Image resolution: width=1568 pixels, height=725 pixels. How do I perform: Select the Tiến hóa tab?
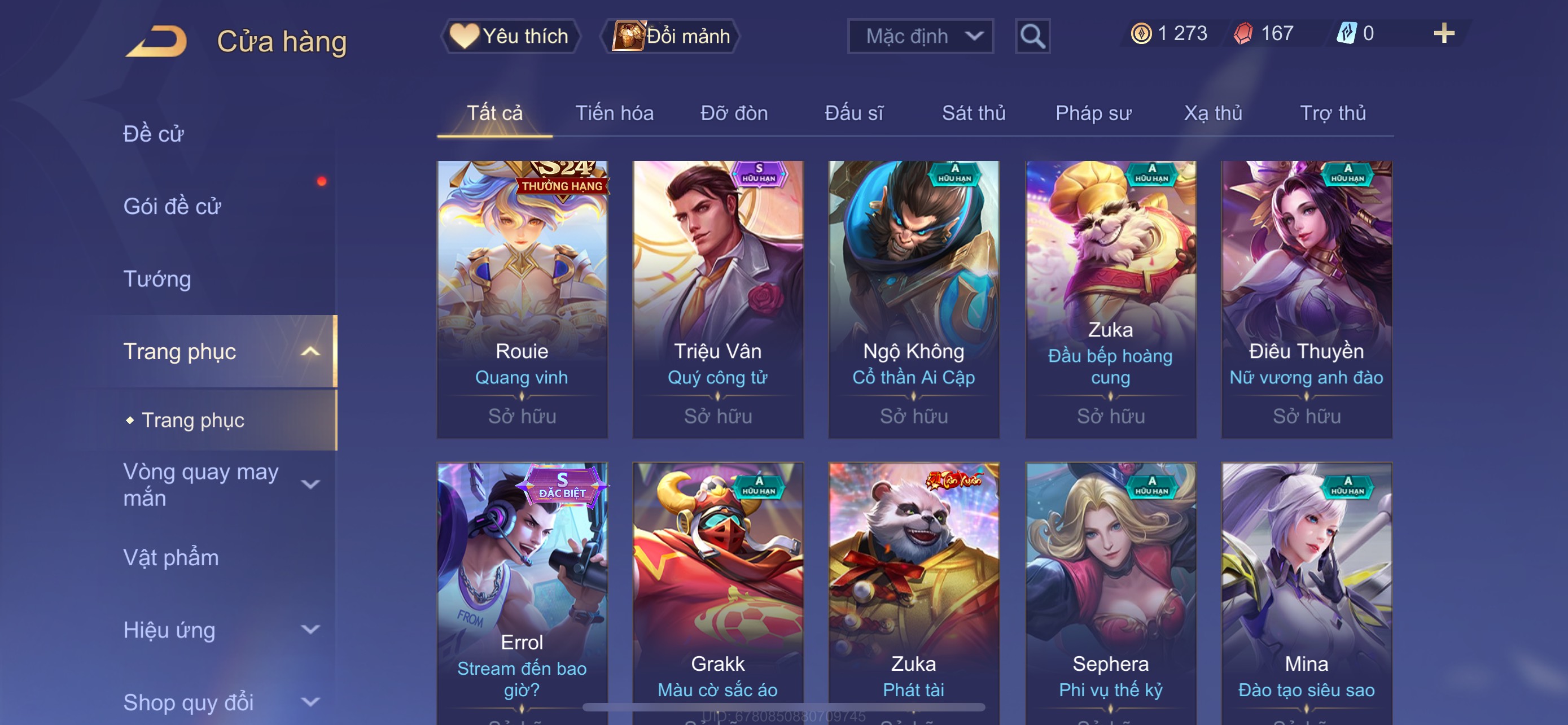coord(614,113)
